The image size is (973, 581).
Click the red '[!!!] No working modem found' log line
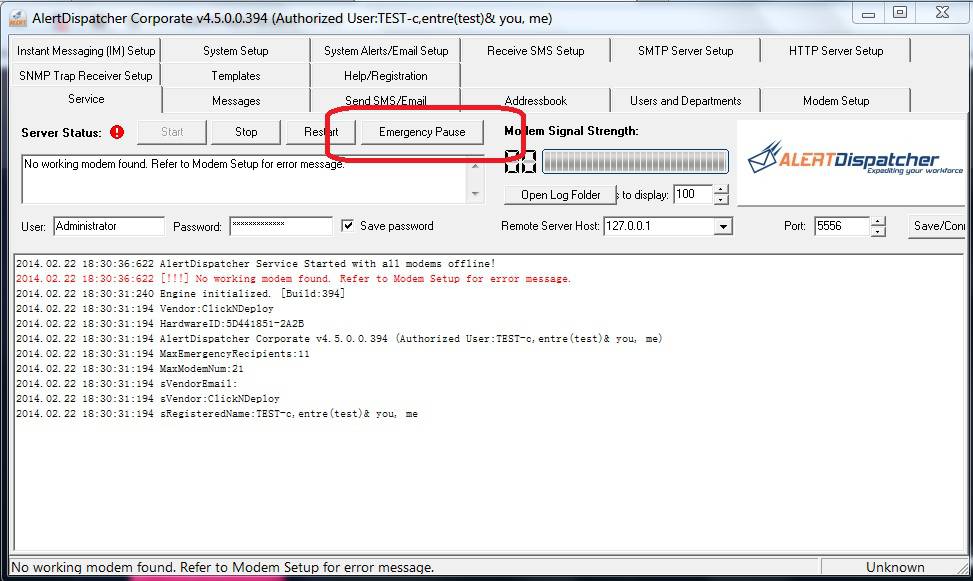[293, 279]
